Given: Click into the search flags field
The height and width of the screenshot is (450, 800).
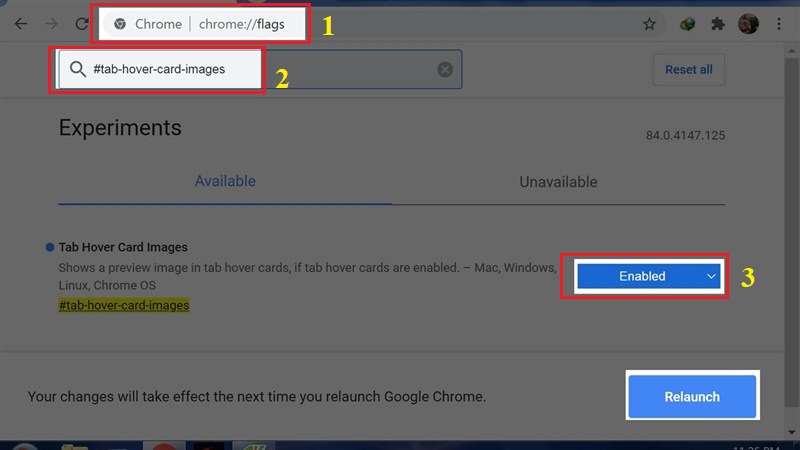Looking at the screenshot, I should 259,69.
